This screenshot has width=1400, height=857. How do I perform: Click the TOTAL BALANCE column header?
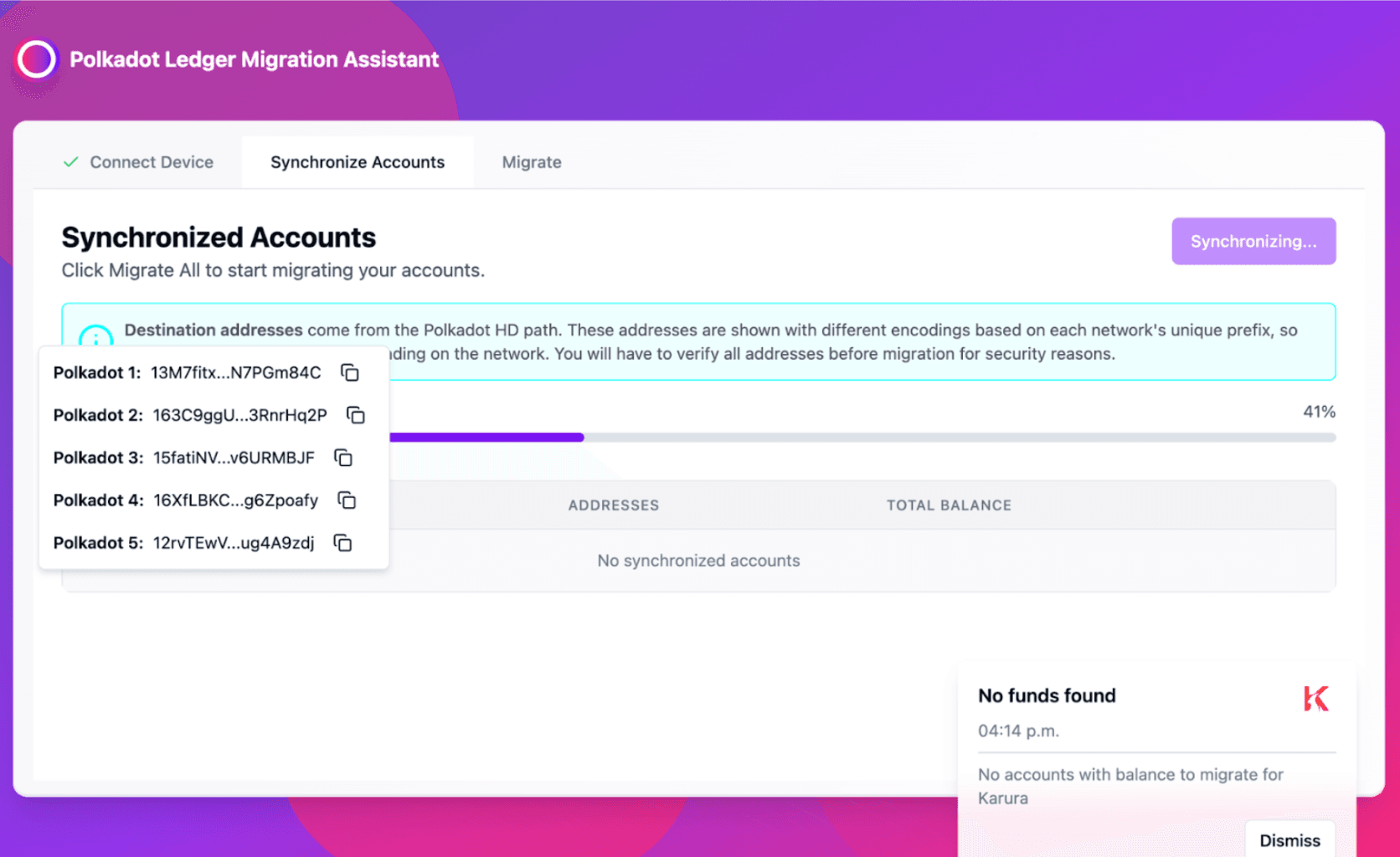coord(949,505)
